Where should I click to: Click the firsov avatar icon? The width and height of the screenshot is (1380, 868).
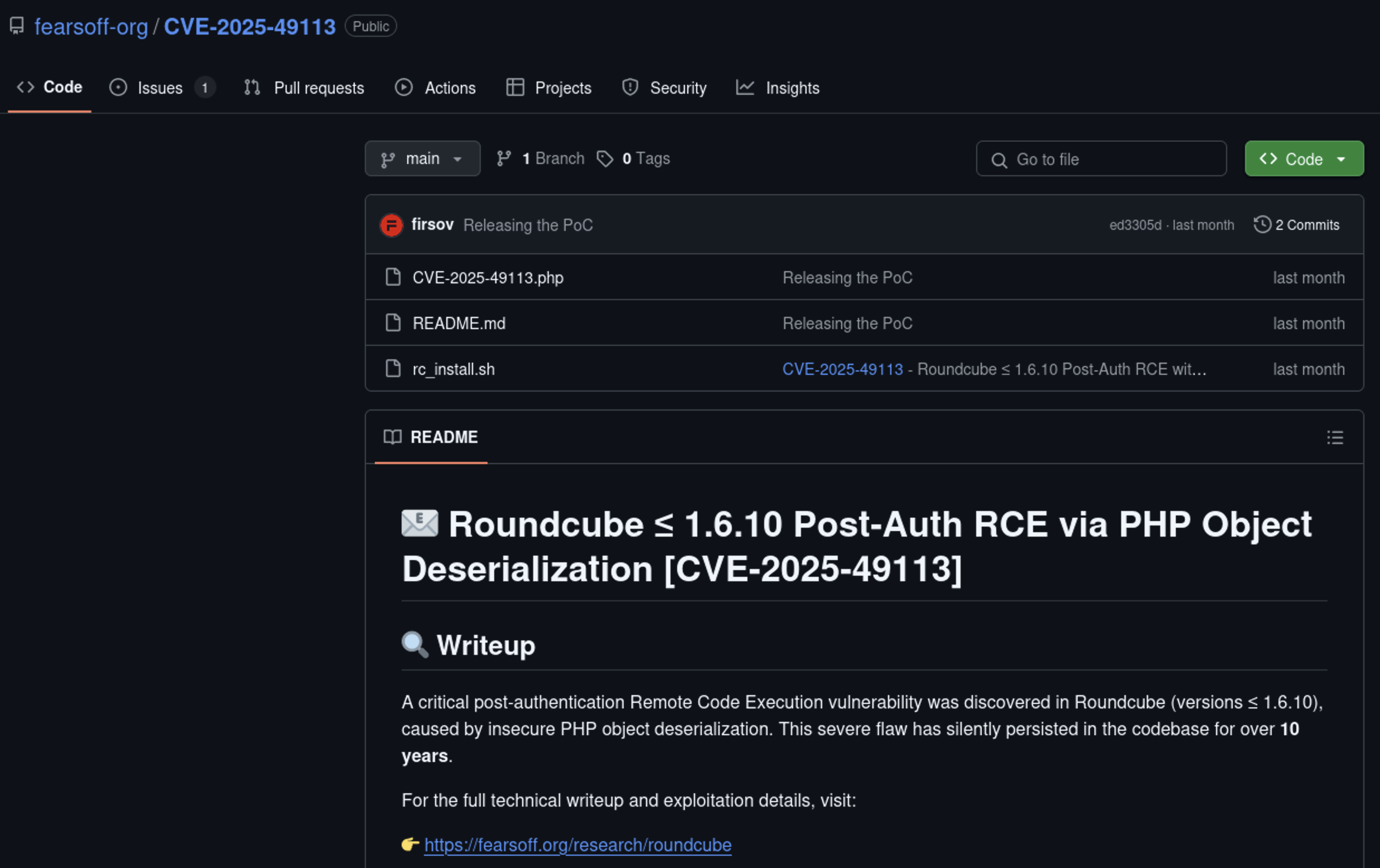(392, 225)
